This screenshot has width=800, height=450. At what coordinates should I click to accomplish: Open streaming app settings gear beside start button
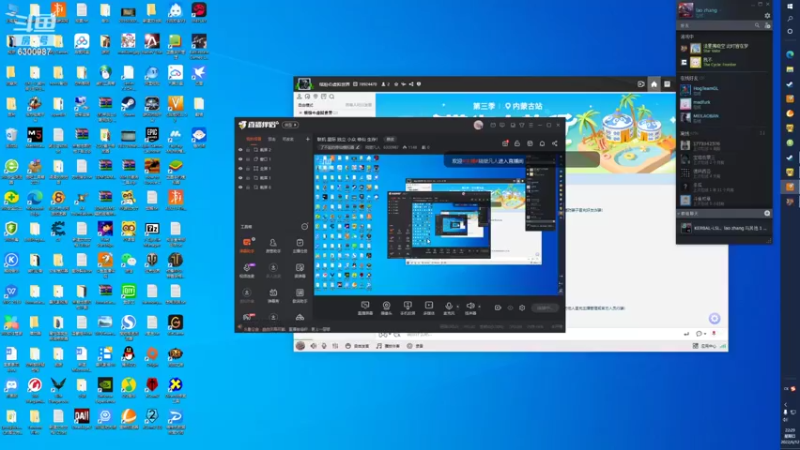522,308
